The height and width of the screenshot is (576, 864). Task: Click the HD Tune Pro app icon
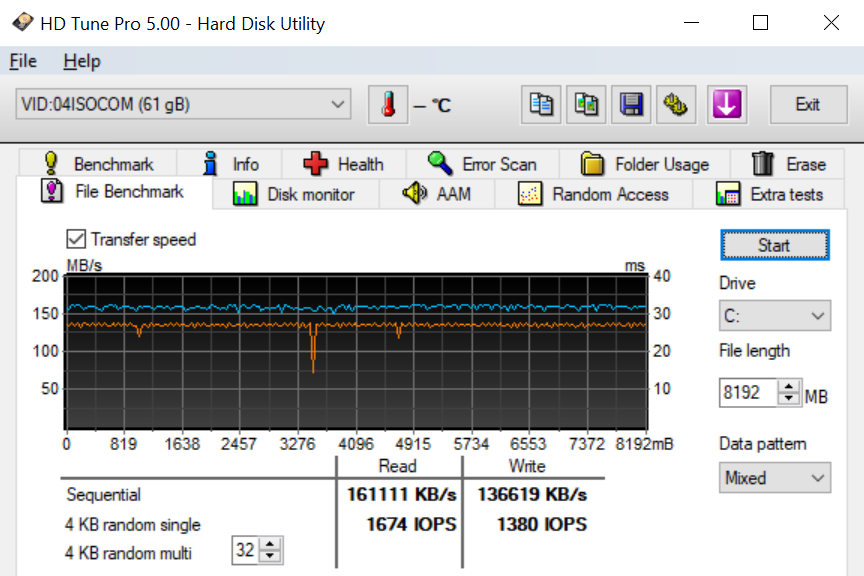(x=23, y=23)
